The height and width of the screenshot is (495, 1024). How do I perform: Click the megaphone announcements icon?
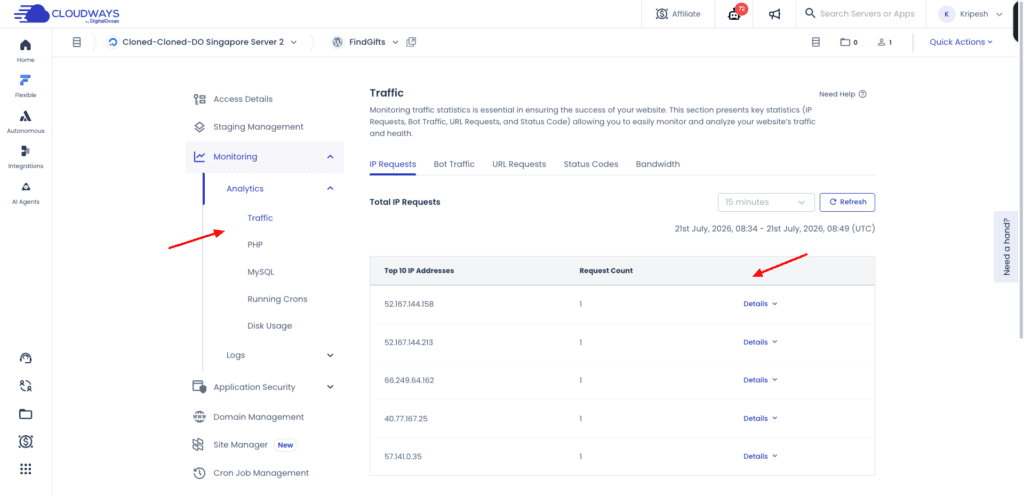[x=775, y=14]
